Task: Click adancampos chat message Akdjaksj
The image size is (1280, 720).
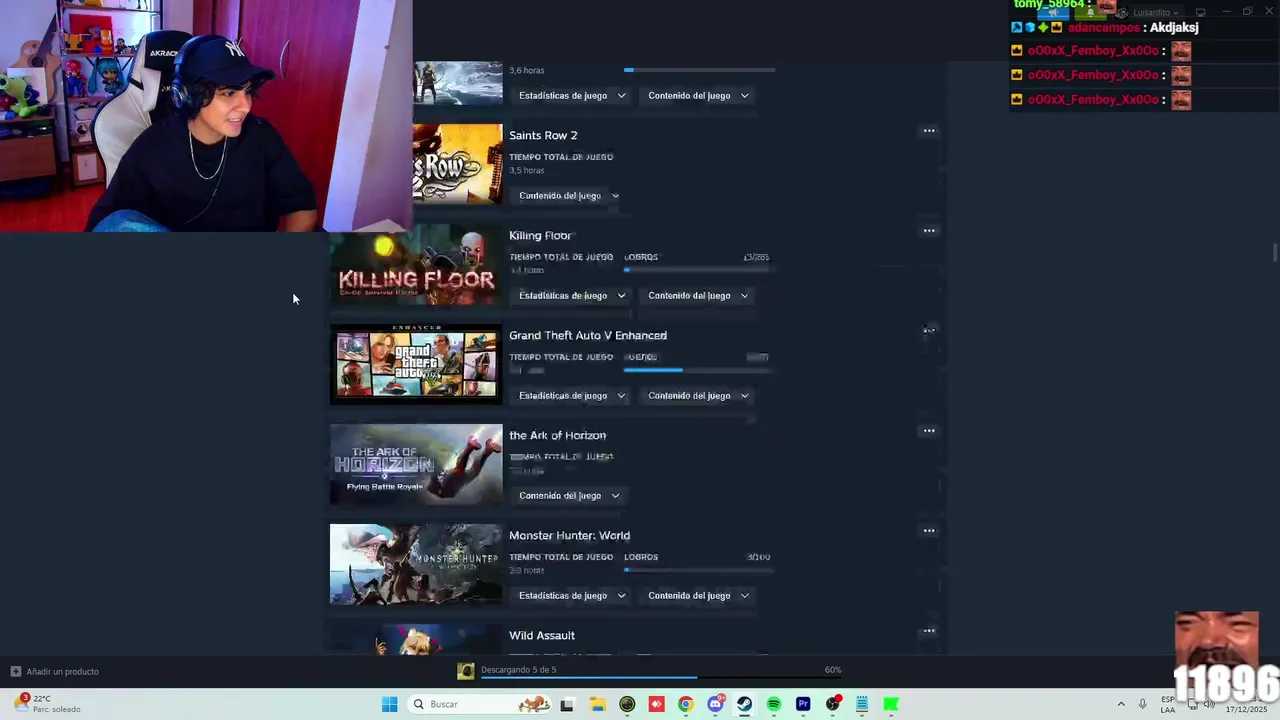Action: [1173, 27]
